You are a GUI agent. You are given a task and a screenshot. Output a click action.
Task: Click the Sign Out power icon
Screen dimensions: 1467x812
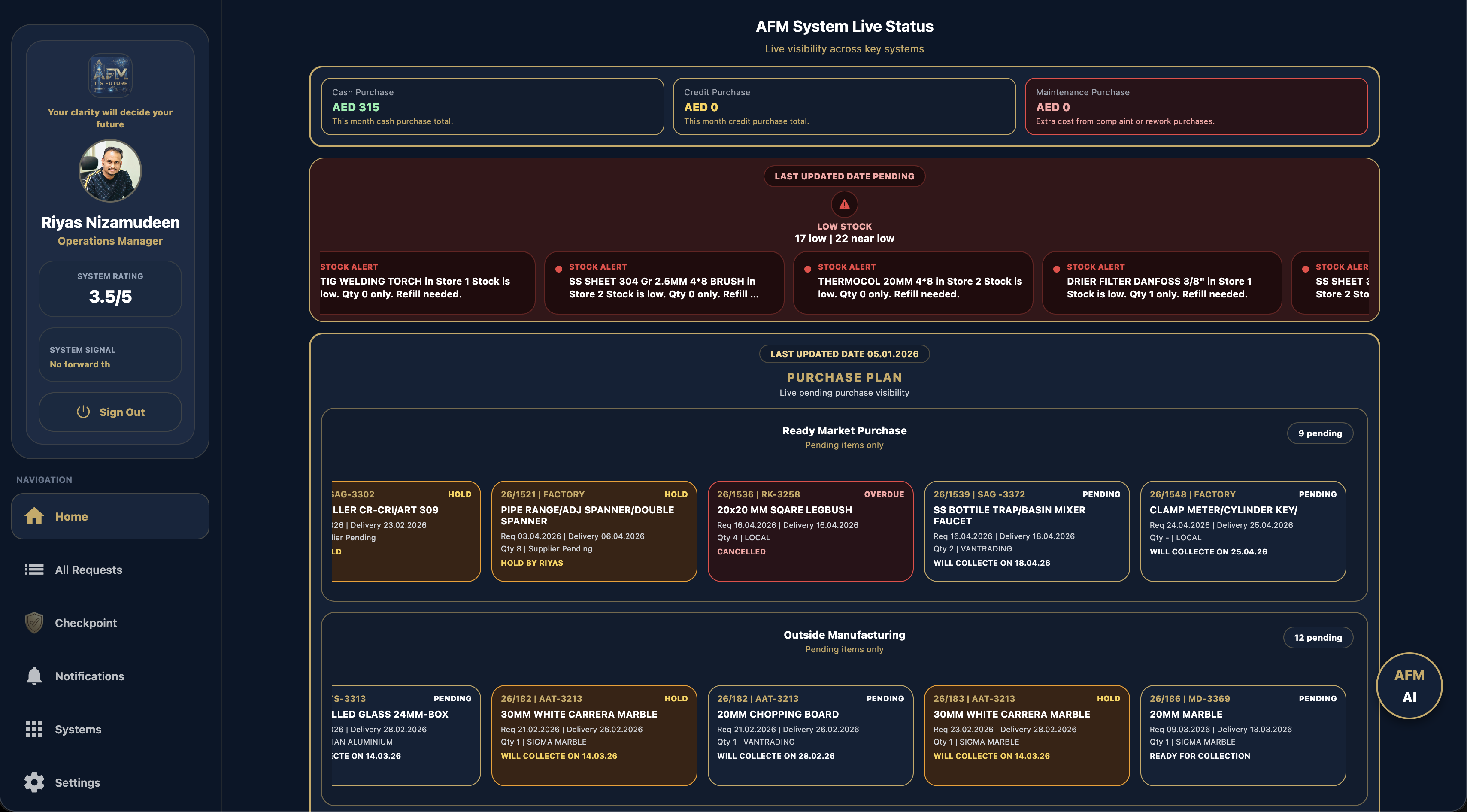83,412
